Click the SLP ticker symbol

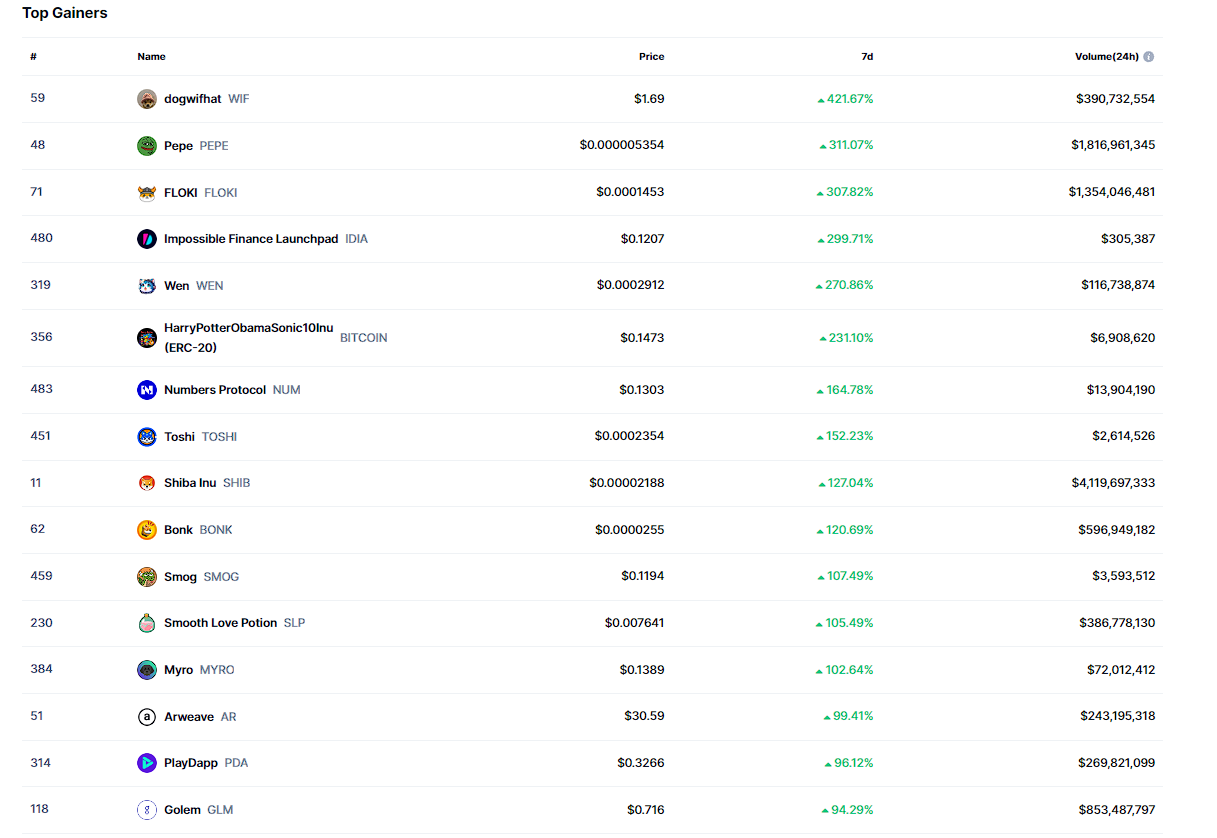coord(294,623)
